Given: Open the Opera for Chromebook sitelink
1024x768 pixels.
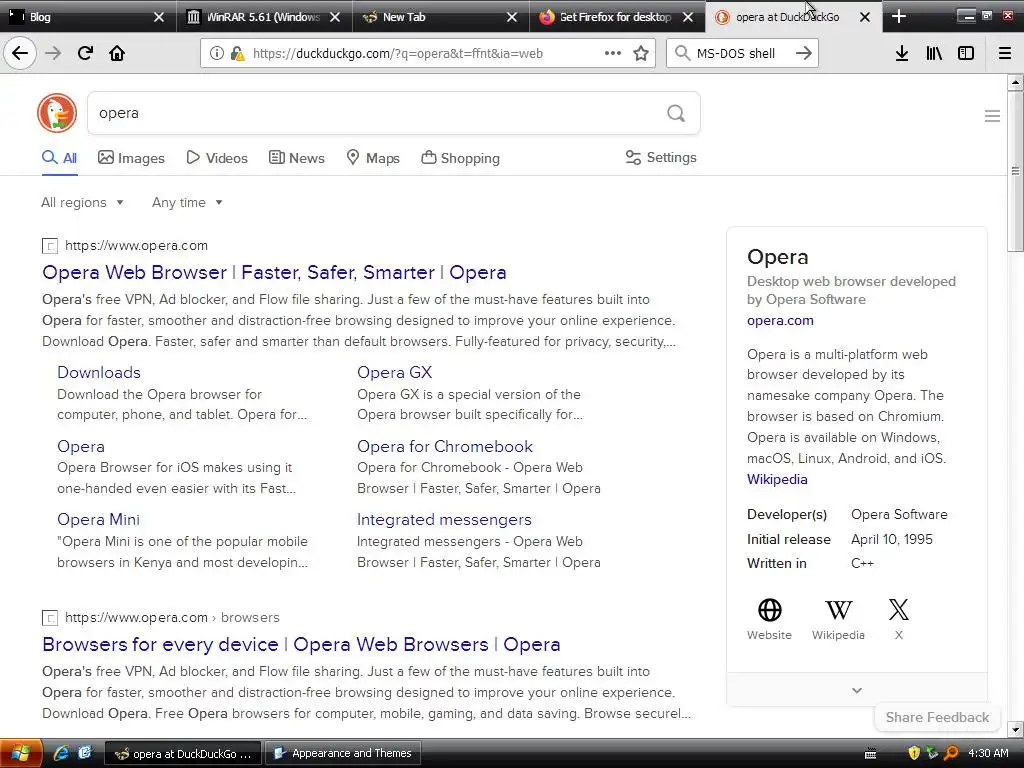Looking at the screenshot, I should (x=445, y=447).
